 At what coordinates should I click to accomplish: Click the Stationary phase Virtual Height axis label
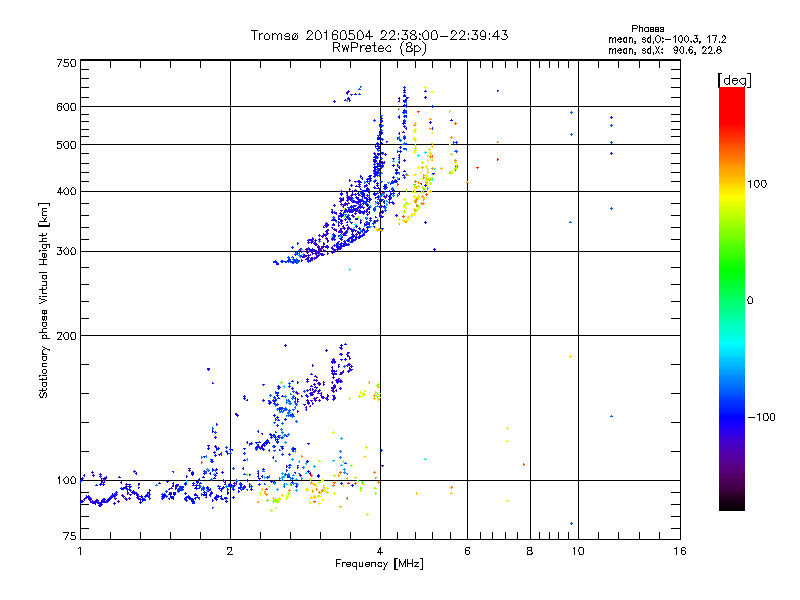pyautogui.click(x=44, y=302)
